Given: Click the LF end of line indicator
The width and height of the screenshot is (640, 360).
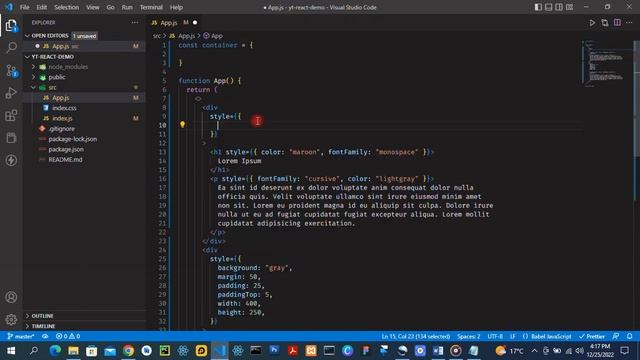Looking at the screenshot, I should (x=513, y=336).
